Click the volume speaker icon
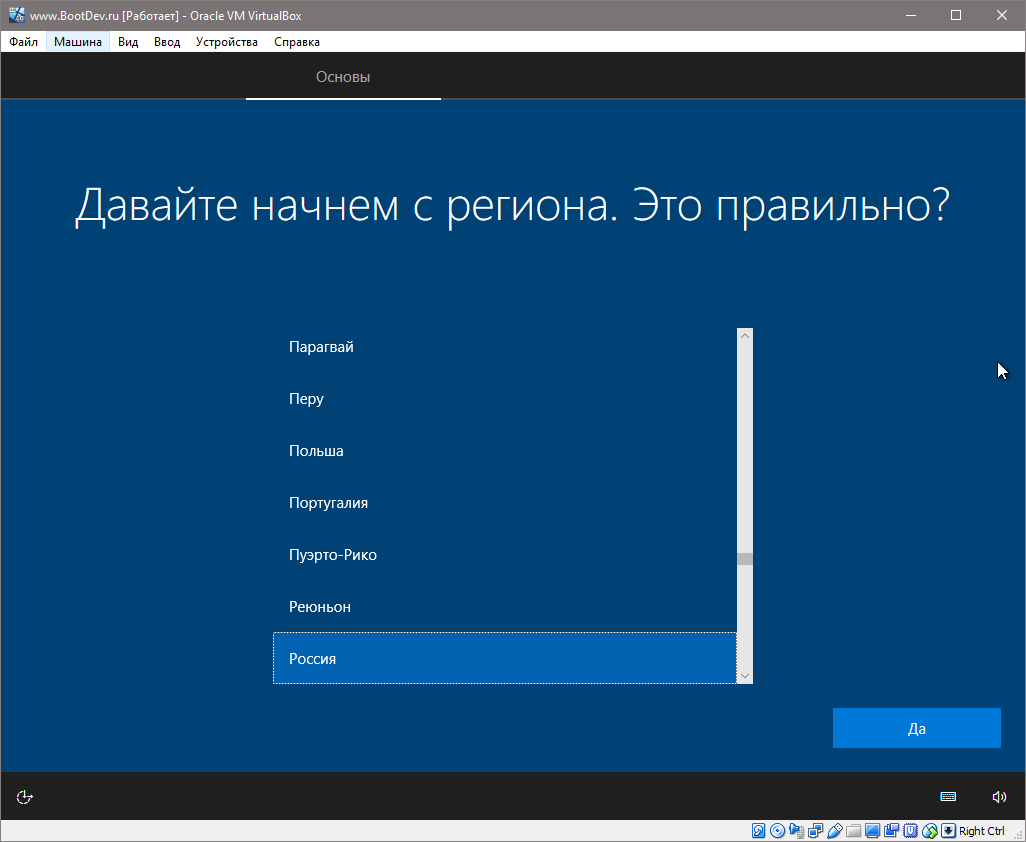The image size is (1026, 842). [999, 796]
